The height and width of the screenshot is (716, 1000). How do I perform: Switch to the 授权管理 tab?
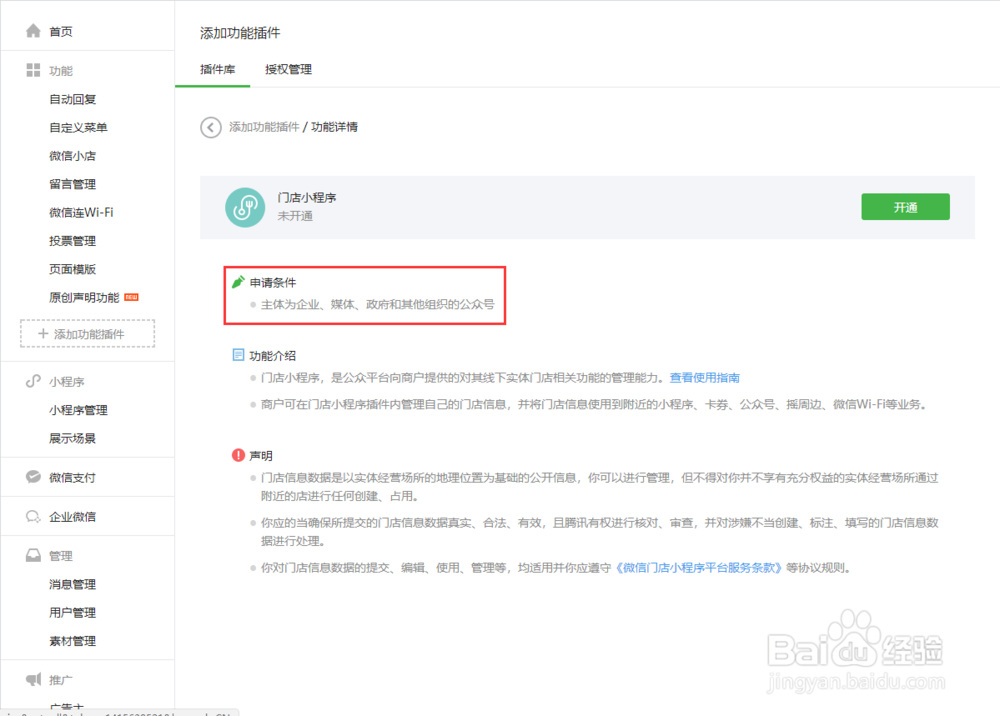(288, 69)
